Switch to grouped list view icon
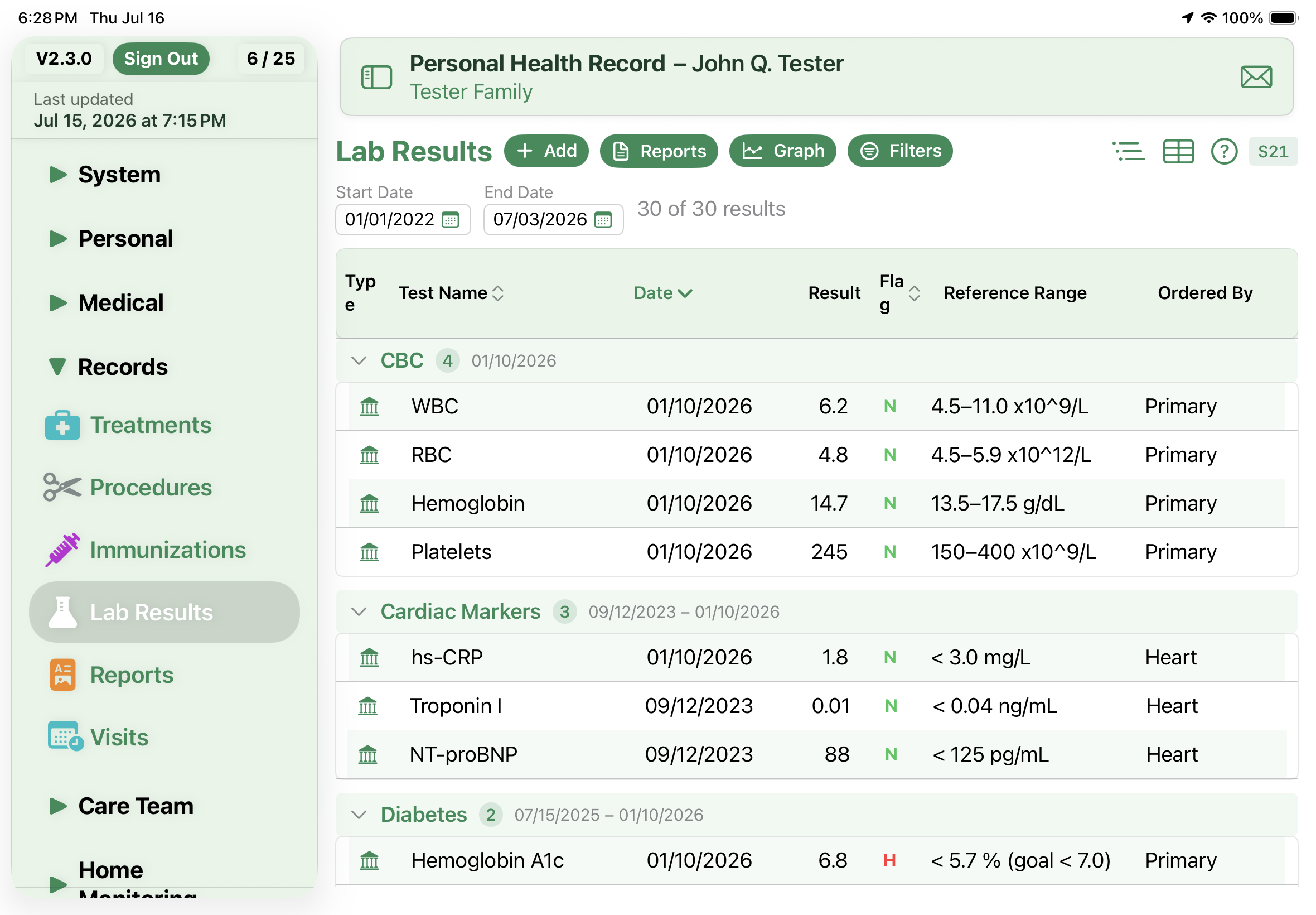The height and width of the screenshot is (915, 1316). tap(1128, 151)
